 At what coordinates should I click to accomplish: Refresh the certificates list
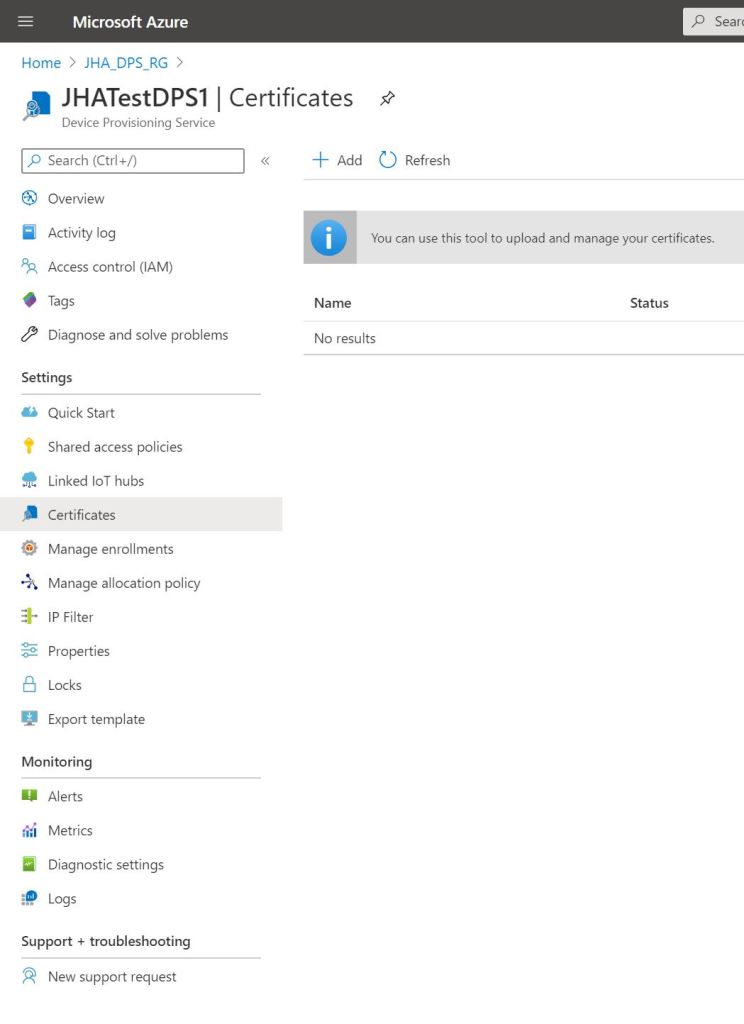click(x=415, y=160)
